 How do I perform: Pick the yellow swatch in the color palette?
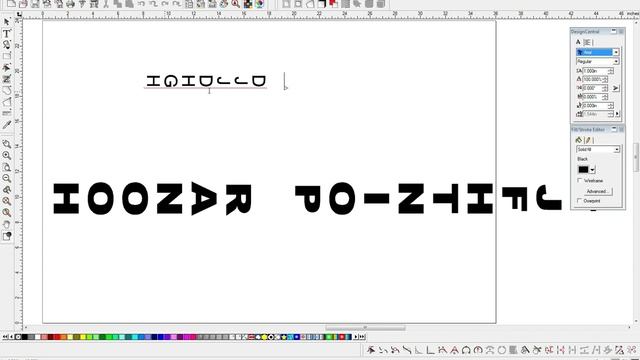83,337
